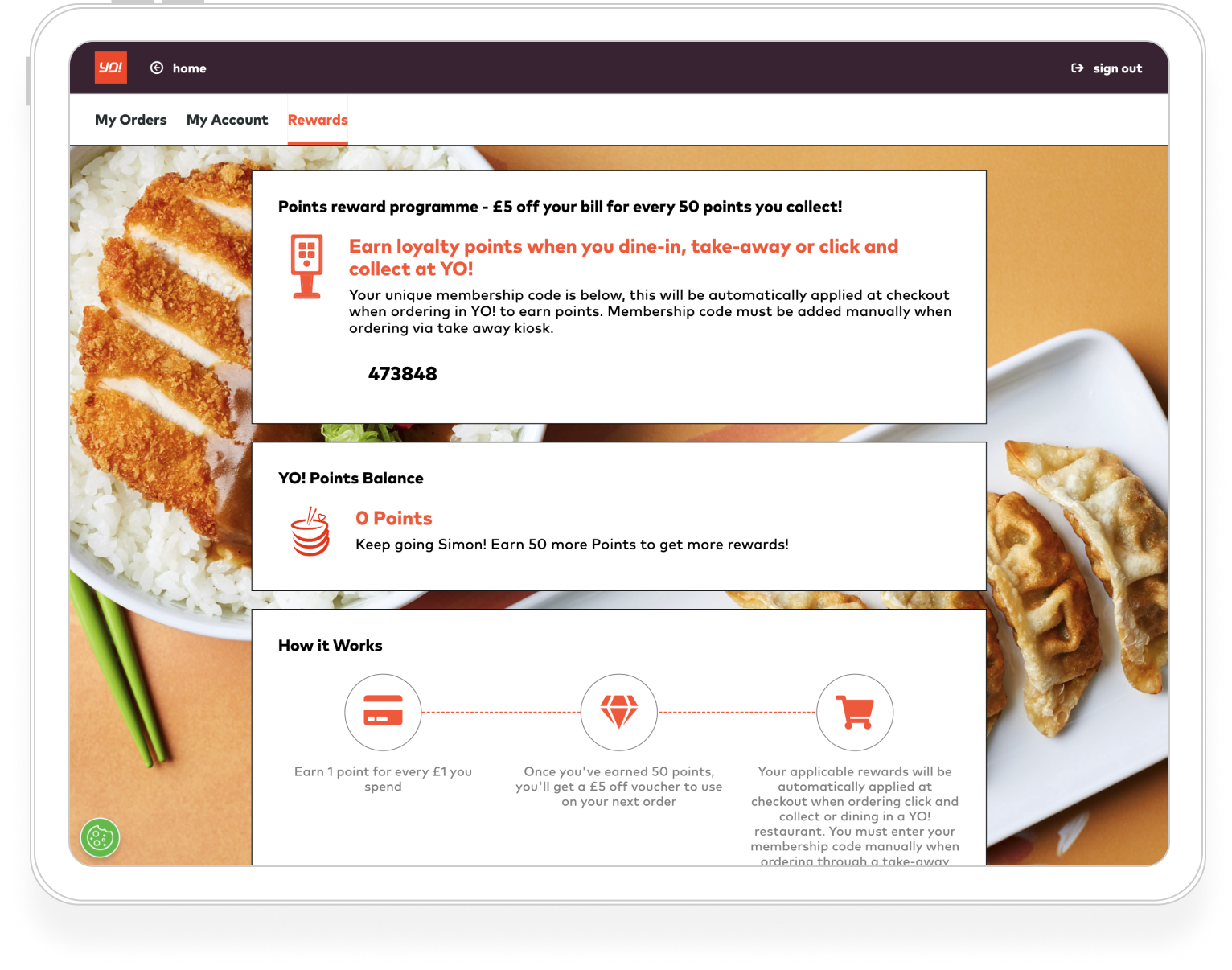Go to home link
Viewport: 1232px width, 970px height.
click(x=189, y=68)
